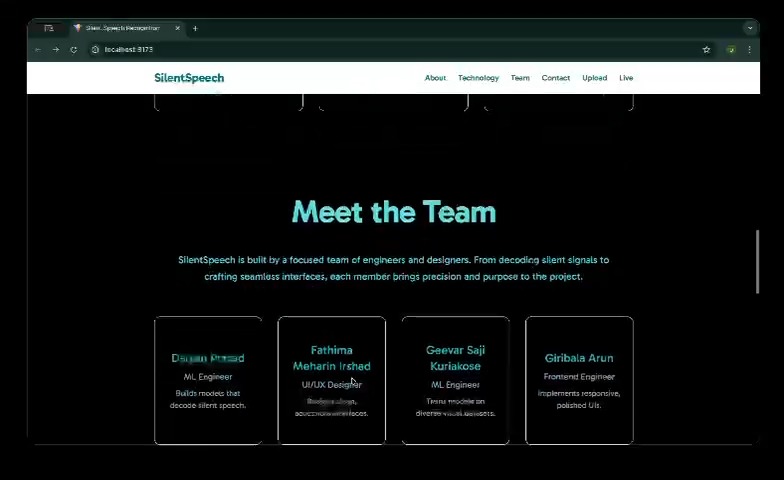Open the Live nav link

626,78
